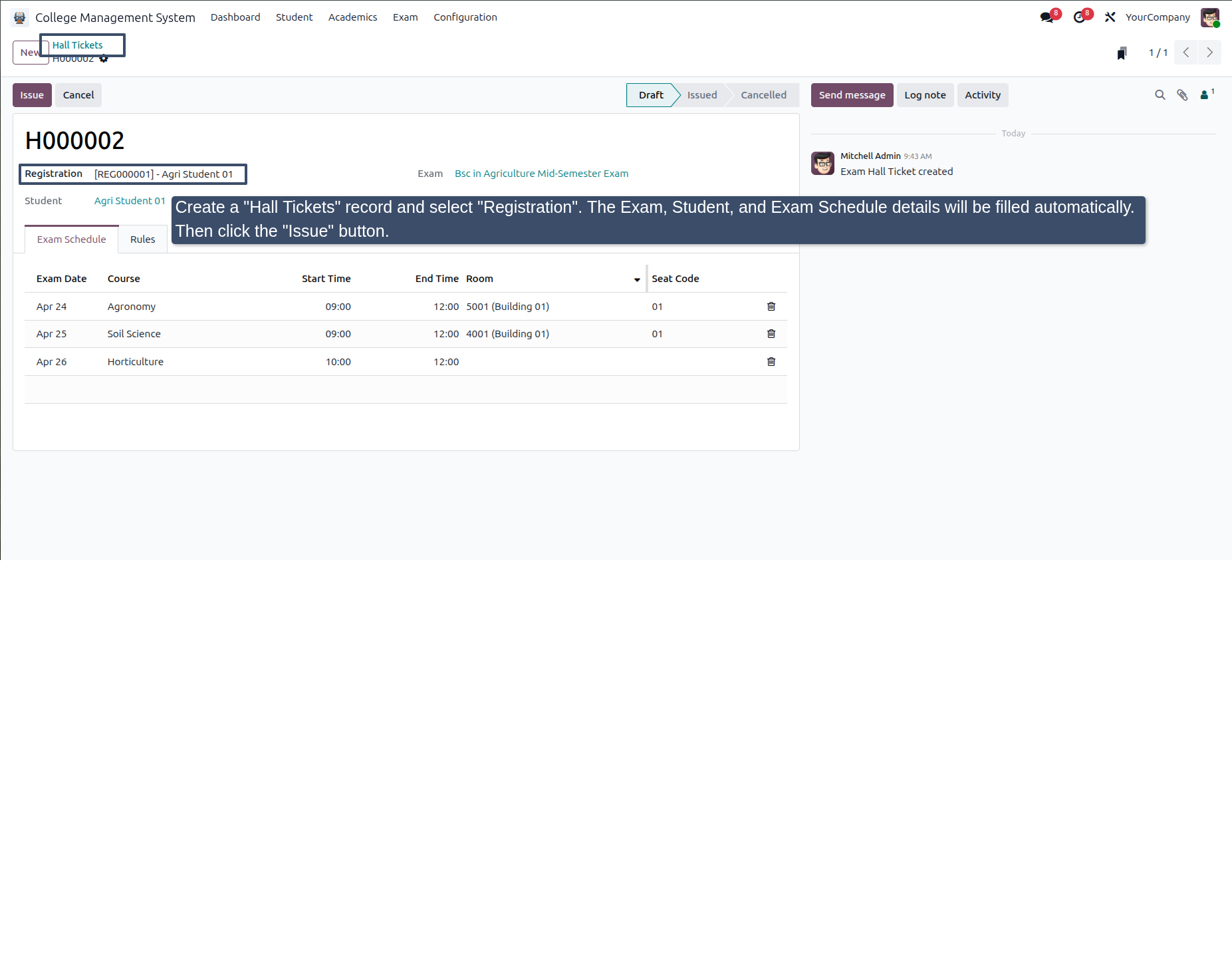Open the gear actions menu beside H000002

[x=104, y=59]
